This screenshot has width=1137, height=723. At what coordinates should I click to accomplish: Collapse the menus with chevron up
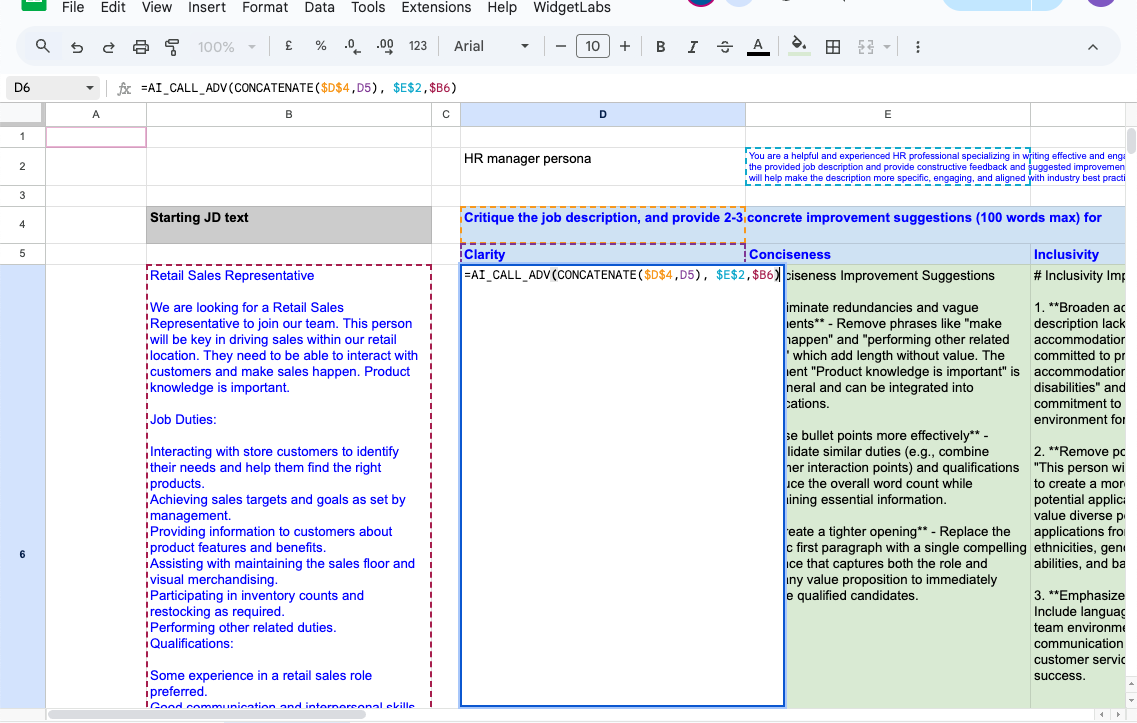pos(1093,47)
